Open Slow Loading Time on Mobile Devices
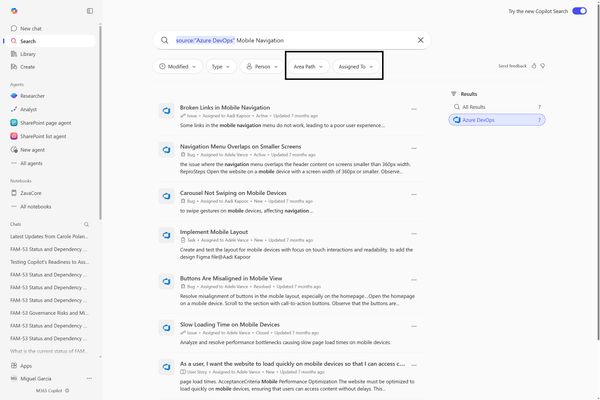This screenshot has height=400, width=600. pyautogui.click(x=230, y=325)
